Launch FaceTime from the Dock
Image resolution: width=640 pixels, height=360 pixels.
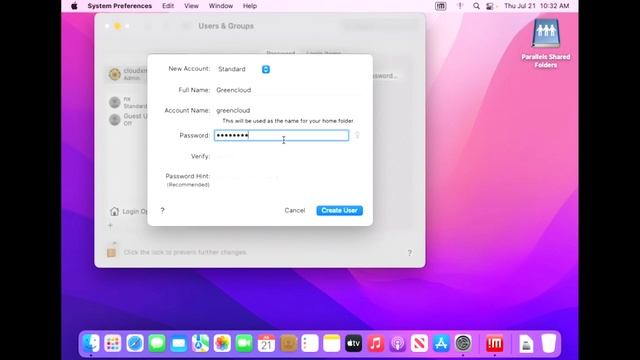pyautogui.click(x=244, y=343)
